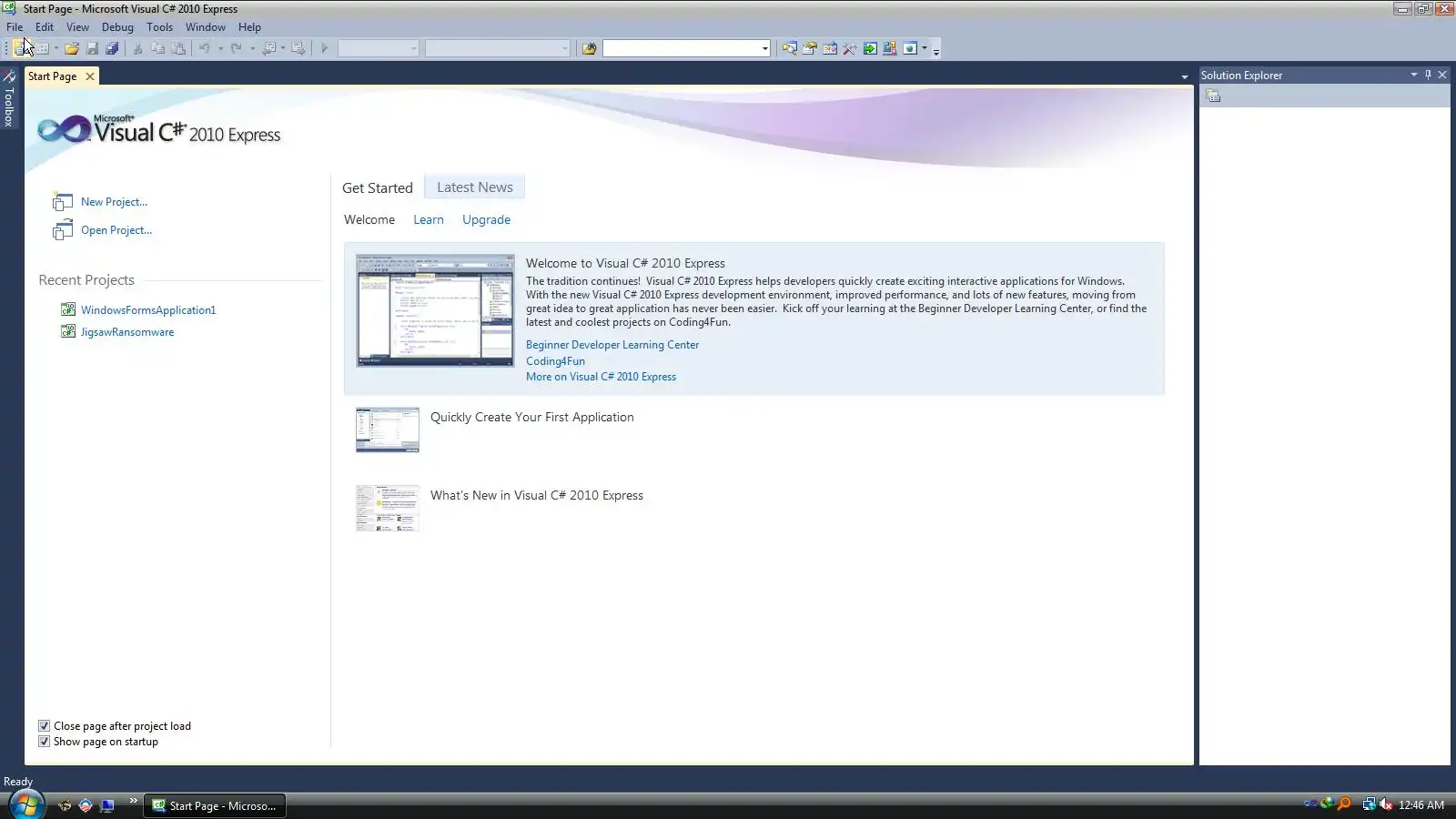
Task: Click inside the Find text box
Action: (x=681, y=48)
